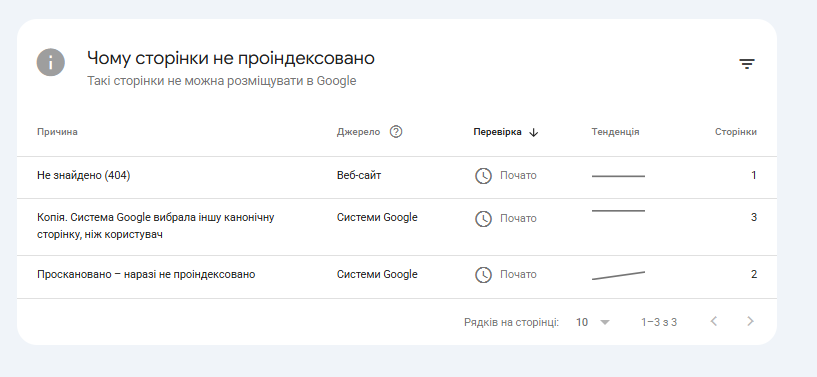Click the trend sparkline in the Копія row
The height and width of the screenshot is (377, 817).
(x=618, y=211)
